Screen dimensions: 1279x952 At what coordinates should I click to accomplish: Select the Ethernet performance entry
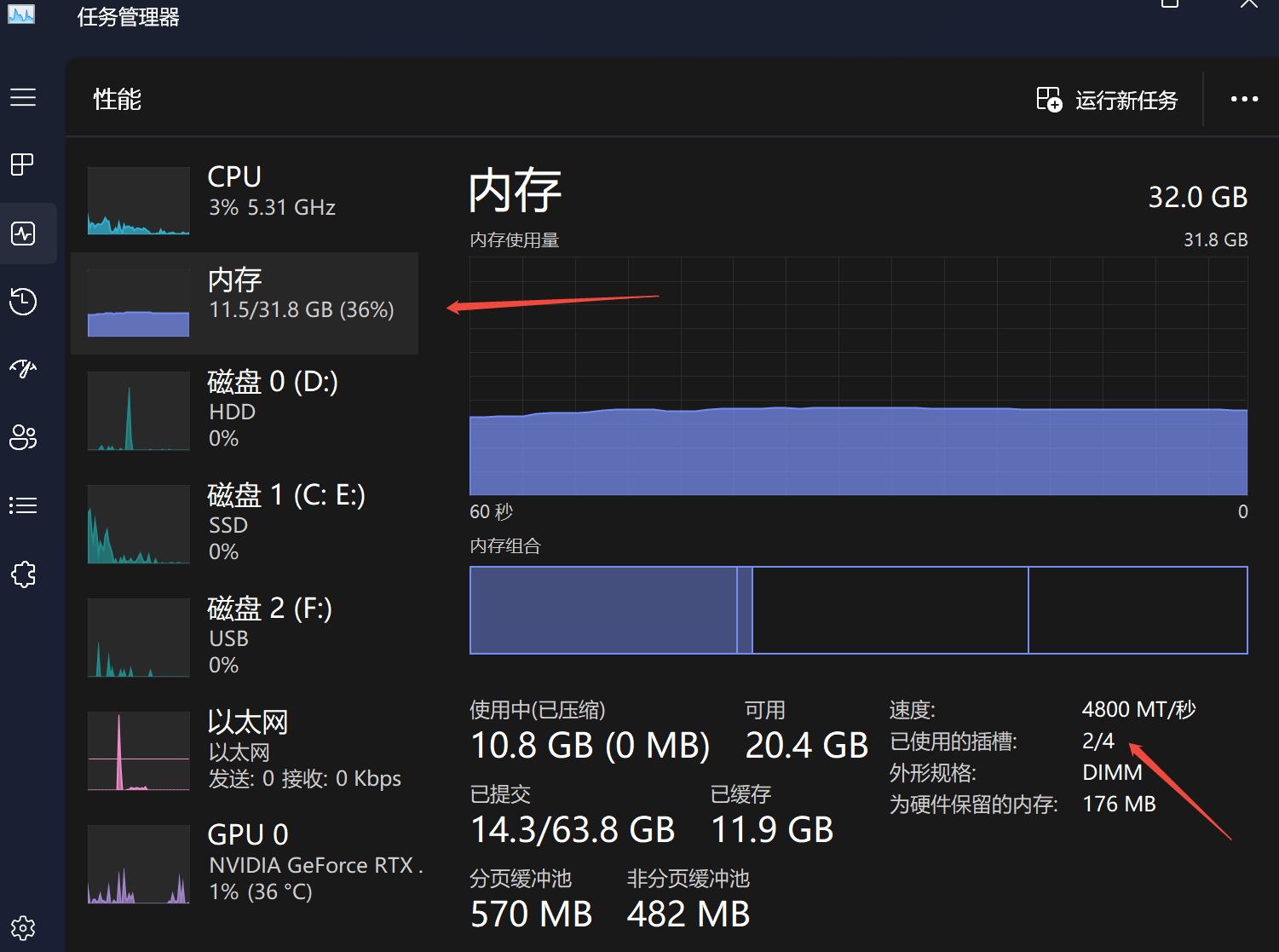245,750
